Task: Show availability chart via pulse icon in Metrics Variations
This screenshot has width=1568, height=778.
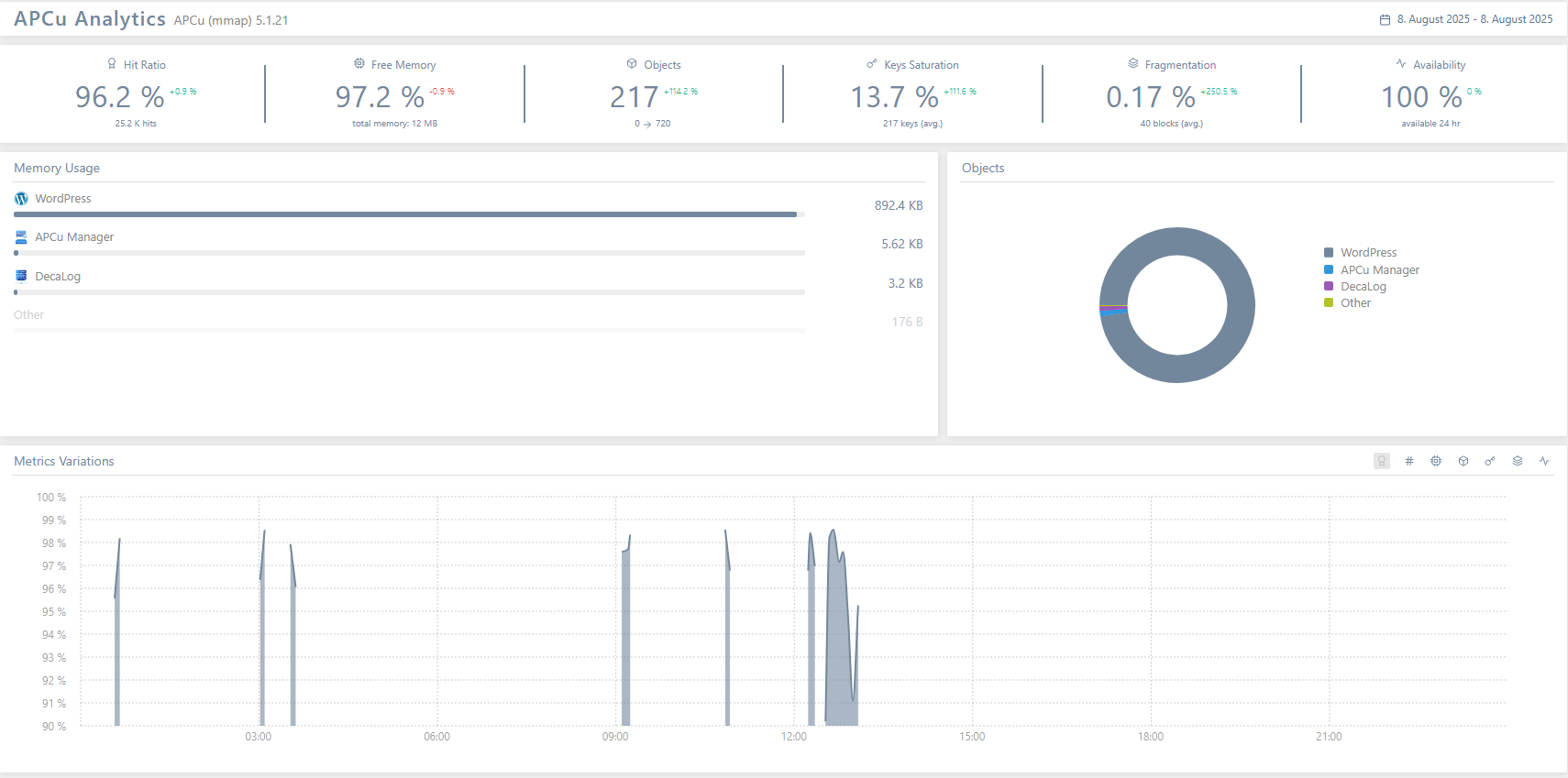Action: [1544, 461]
